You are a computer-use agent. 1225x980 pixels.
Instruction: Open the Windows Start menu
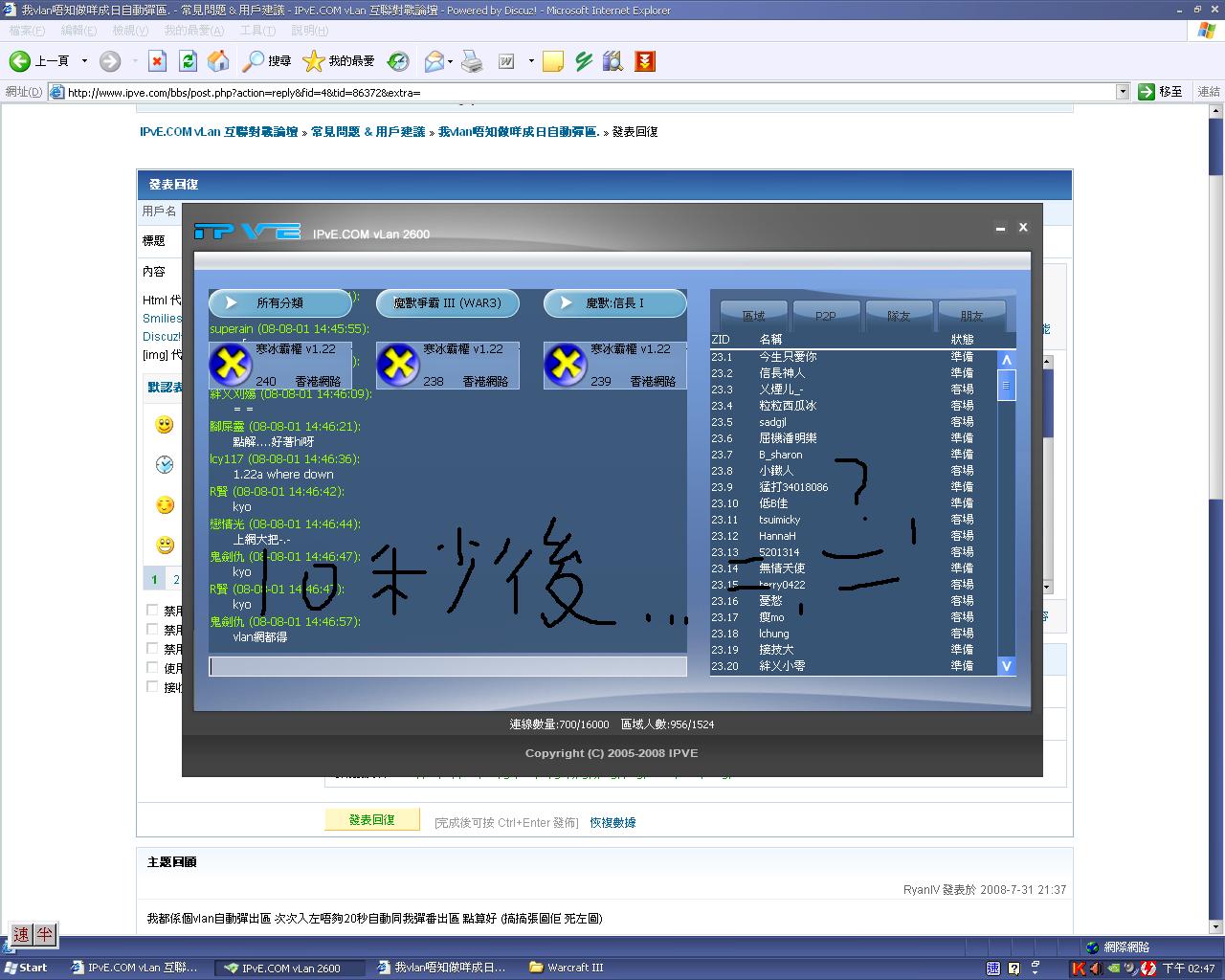pos(26,968)
